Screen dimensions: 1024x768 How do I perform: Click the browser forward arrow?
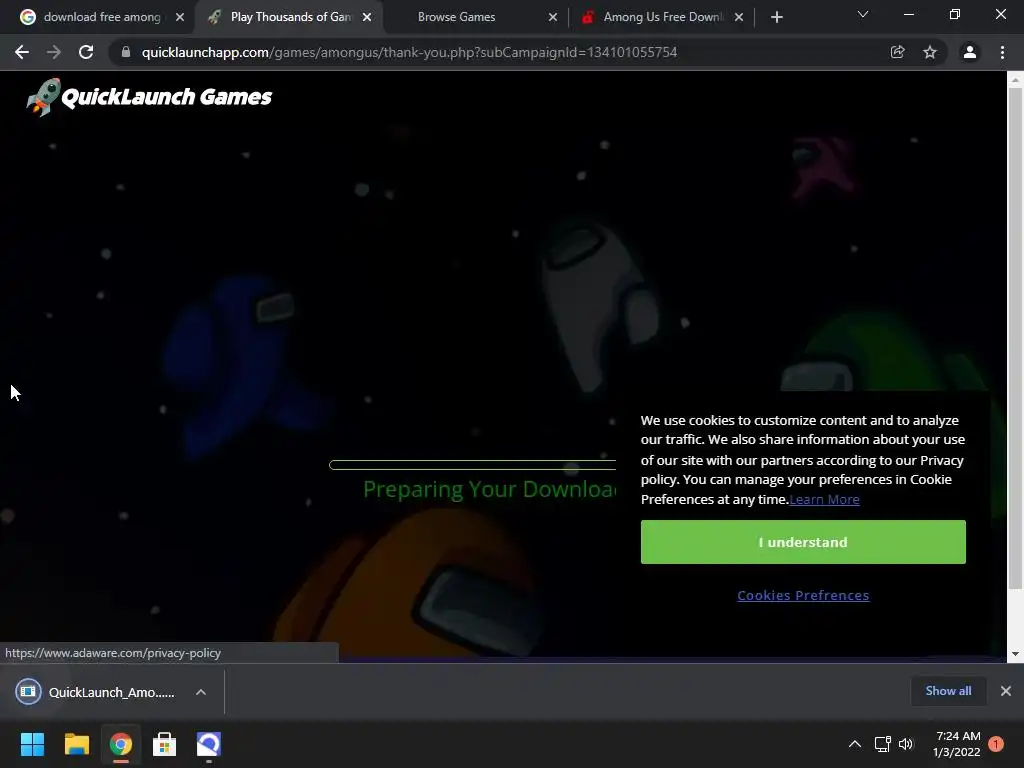click(54, 52)
